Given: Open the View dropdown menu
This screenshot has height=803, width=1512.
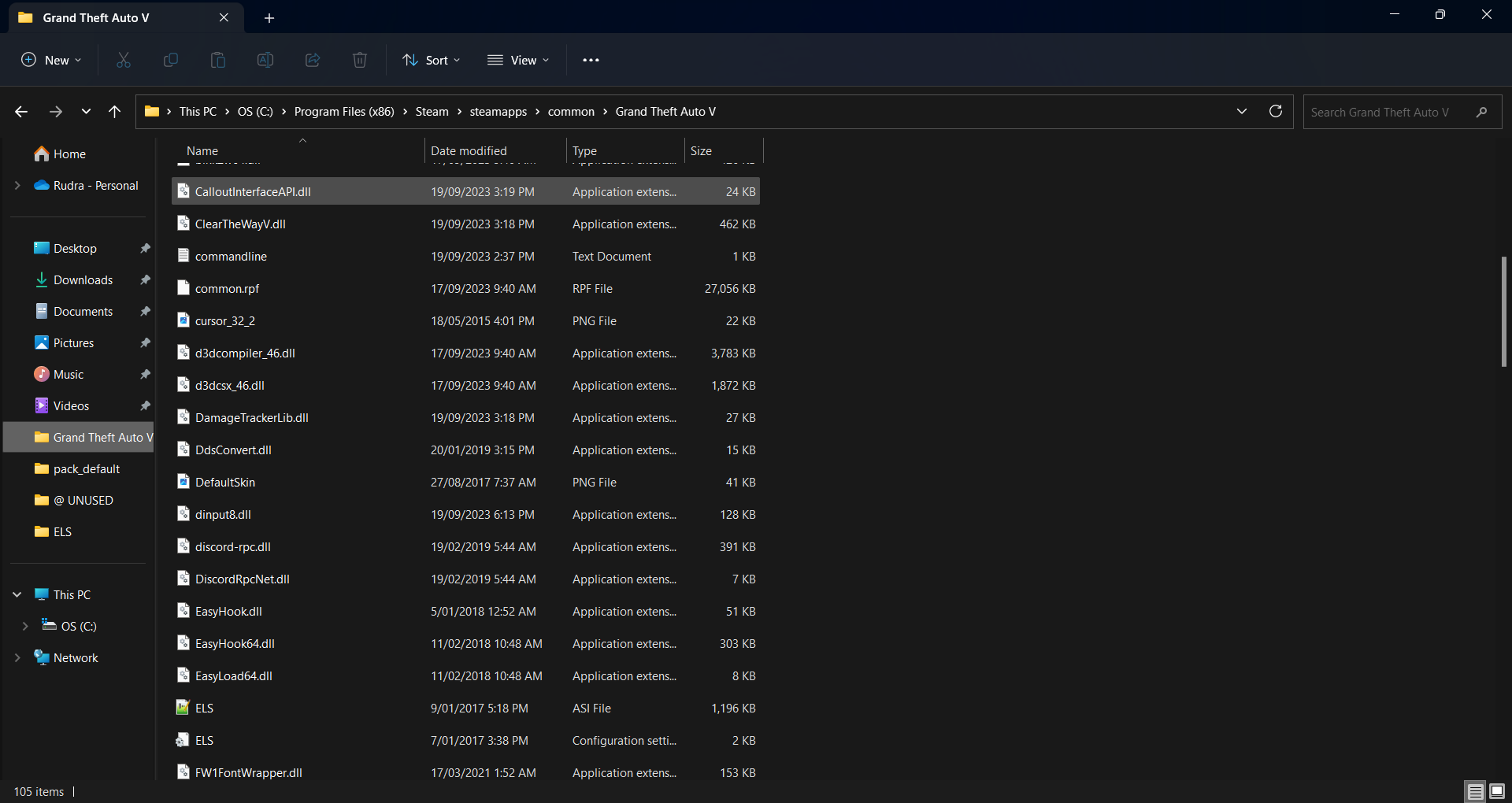Looking at the screenshot, I should coord(518,60).
